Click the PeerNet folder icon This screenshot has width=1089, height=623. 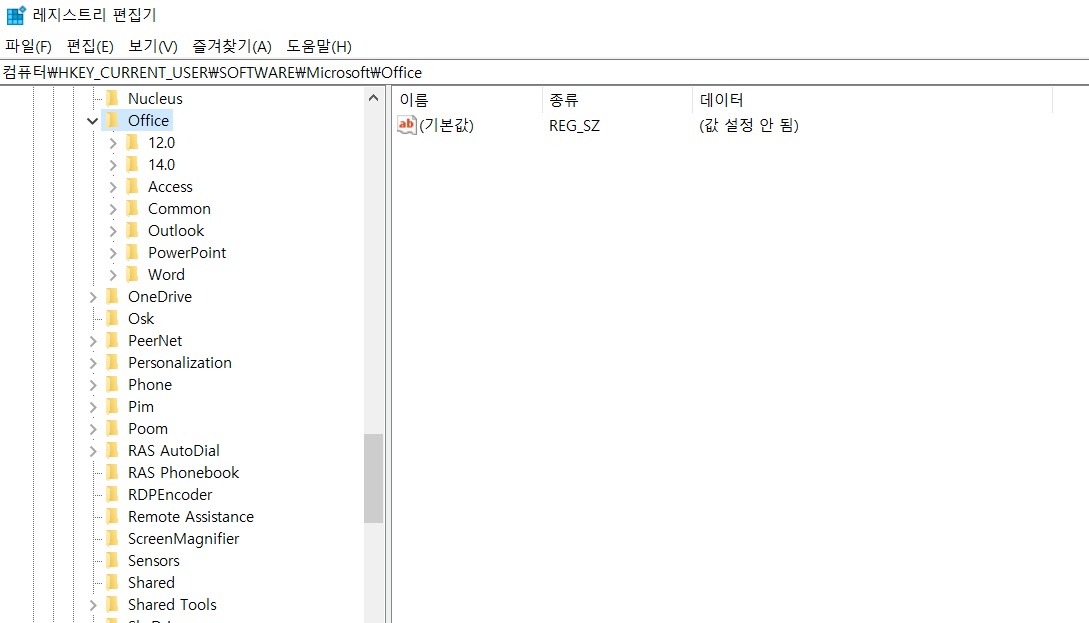coord(113,340)
